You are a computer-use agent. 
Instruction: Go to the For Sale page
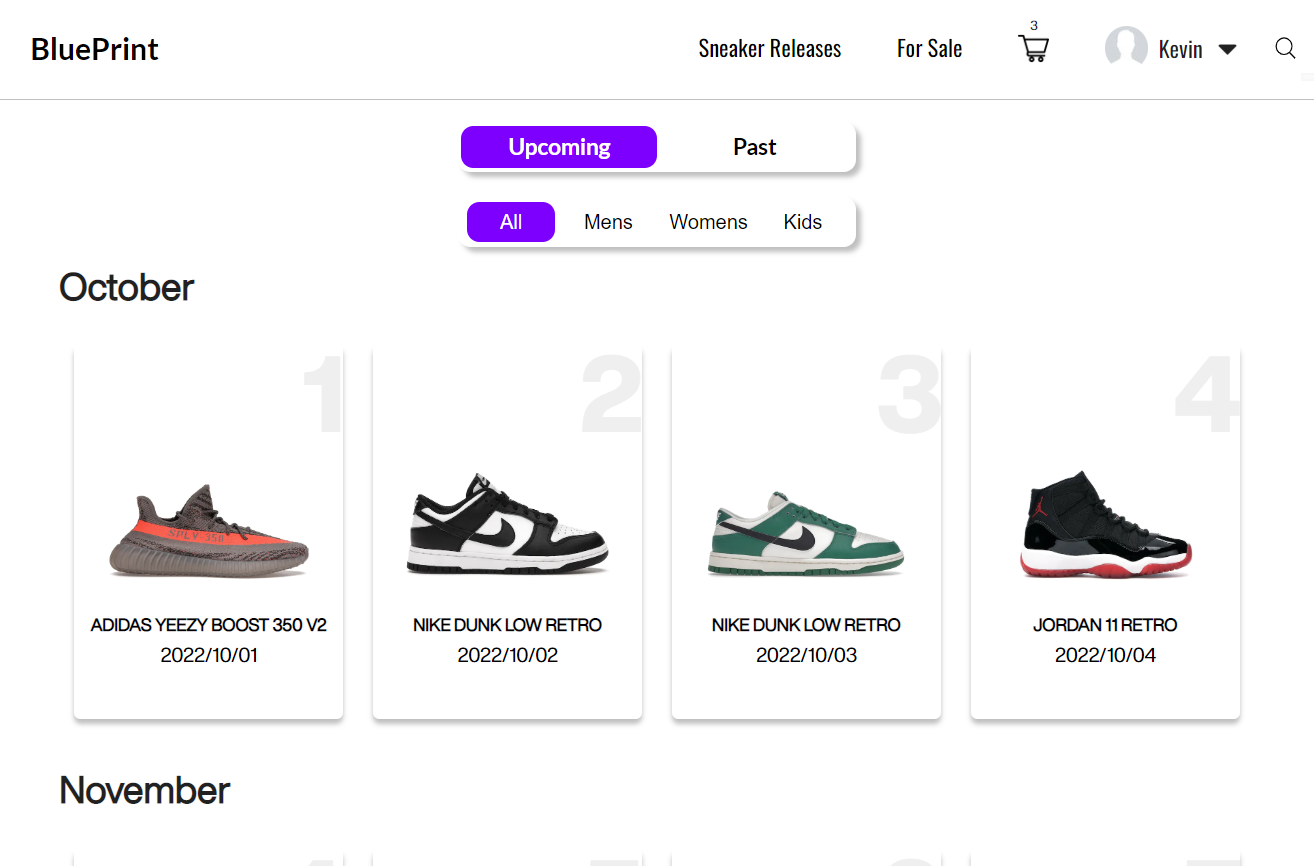click(x=929, y=49)
